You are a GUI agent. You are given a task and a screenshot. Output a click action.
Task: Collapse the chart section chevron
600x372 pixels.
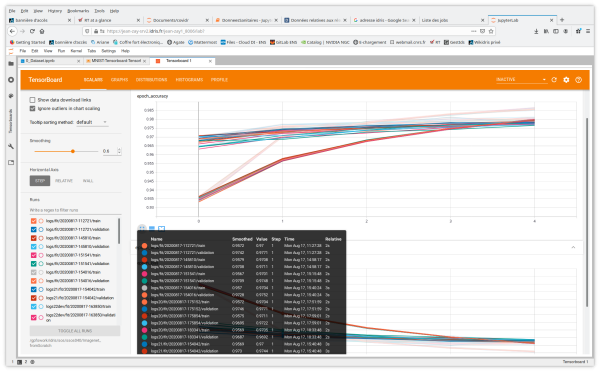pyautogui.click(x=573, y=247)
